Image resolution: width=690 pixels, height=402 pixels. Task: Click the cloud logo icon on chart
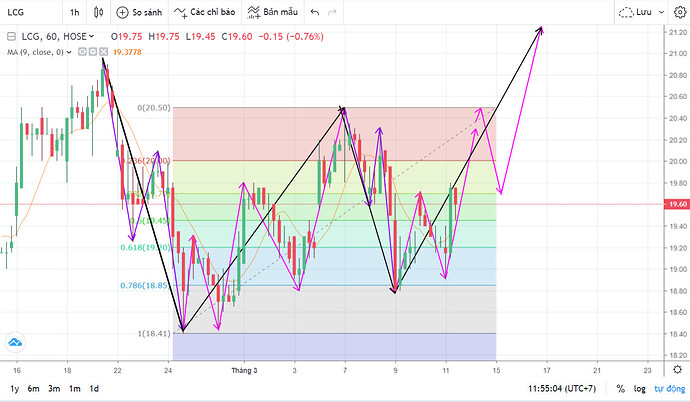click(x=15, y=342)
